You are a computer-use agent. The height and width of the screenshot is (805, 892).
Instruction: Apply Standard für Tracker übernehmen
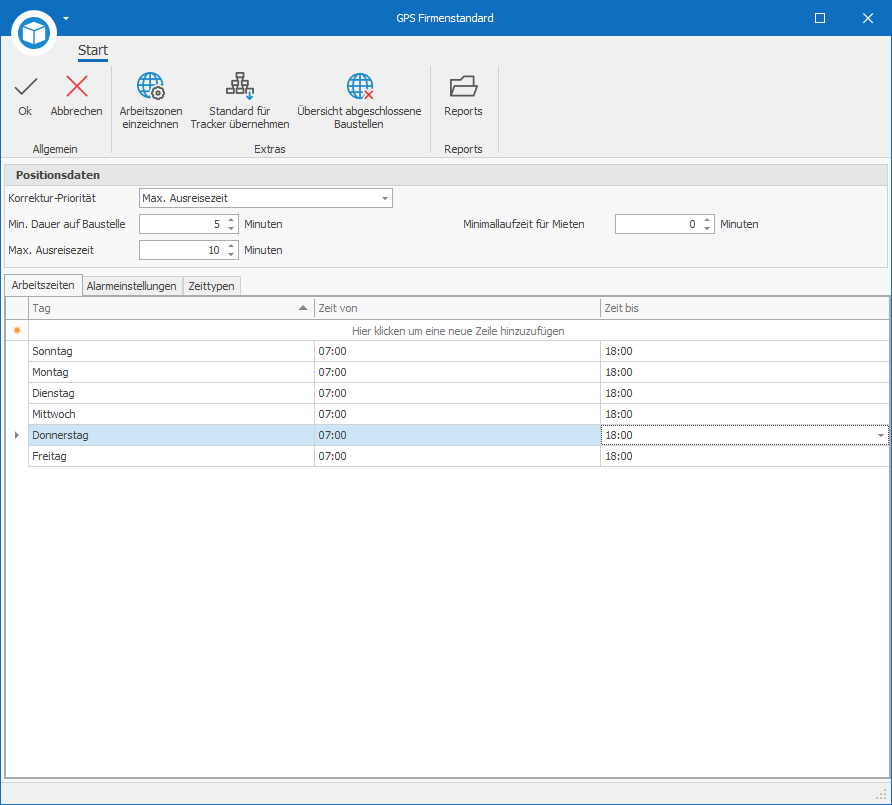(239, 101)
